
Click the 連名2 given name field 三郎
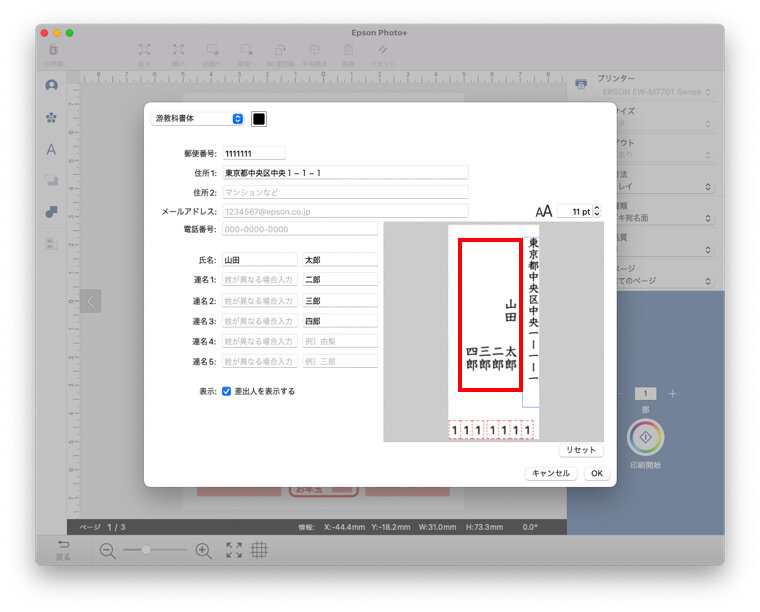point(340,301)
